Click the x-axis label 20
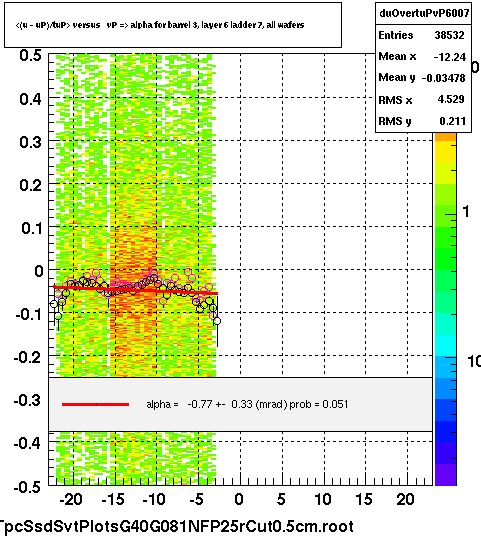The height and width of the screenshot is (539, 481). pyautogui.click(x=406, y=499)
